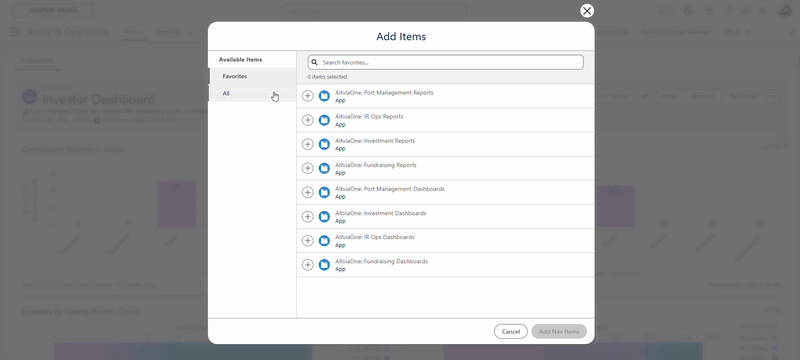
Task: Select the 'AltviaOne: IR Ops Reports' name
Action: point(369,116)
